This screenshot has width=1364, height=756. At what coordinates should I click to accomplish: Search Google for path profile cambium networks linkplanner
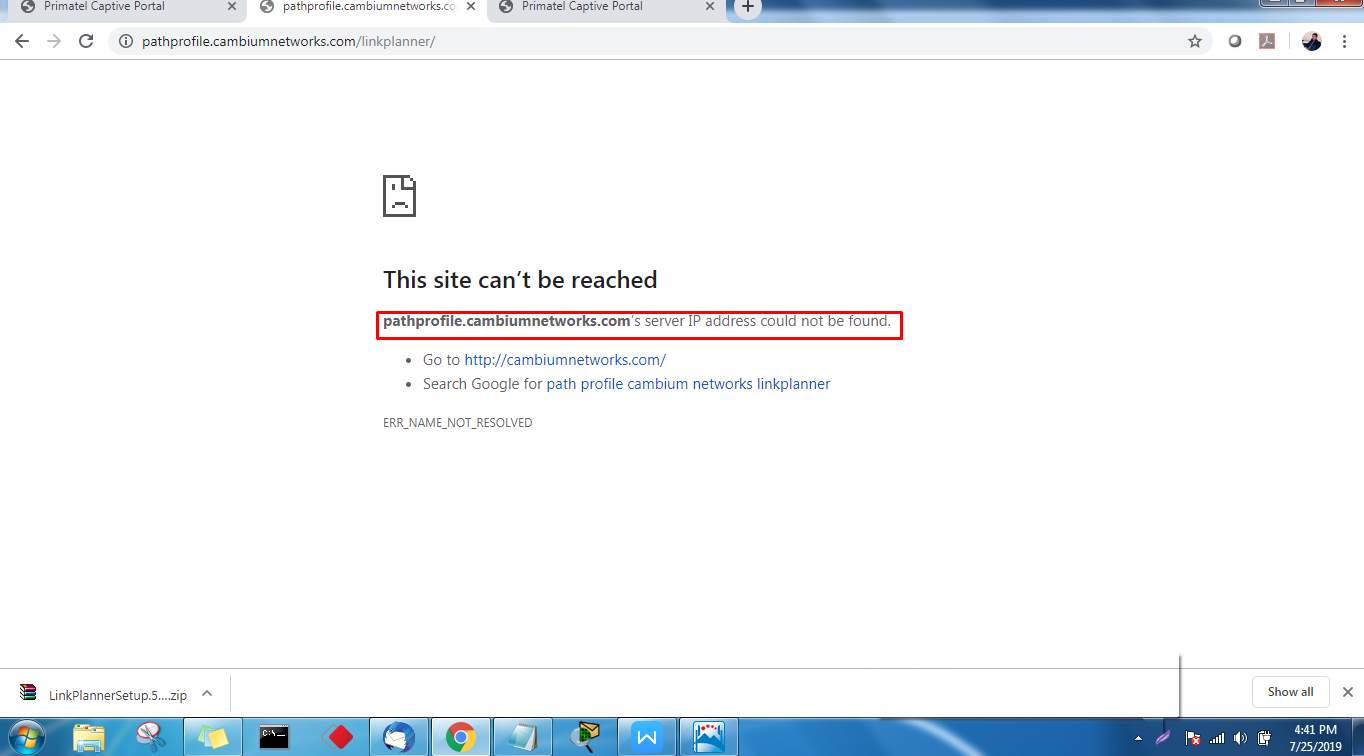coord(687,383)
